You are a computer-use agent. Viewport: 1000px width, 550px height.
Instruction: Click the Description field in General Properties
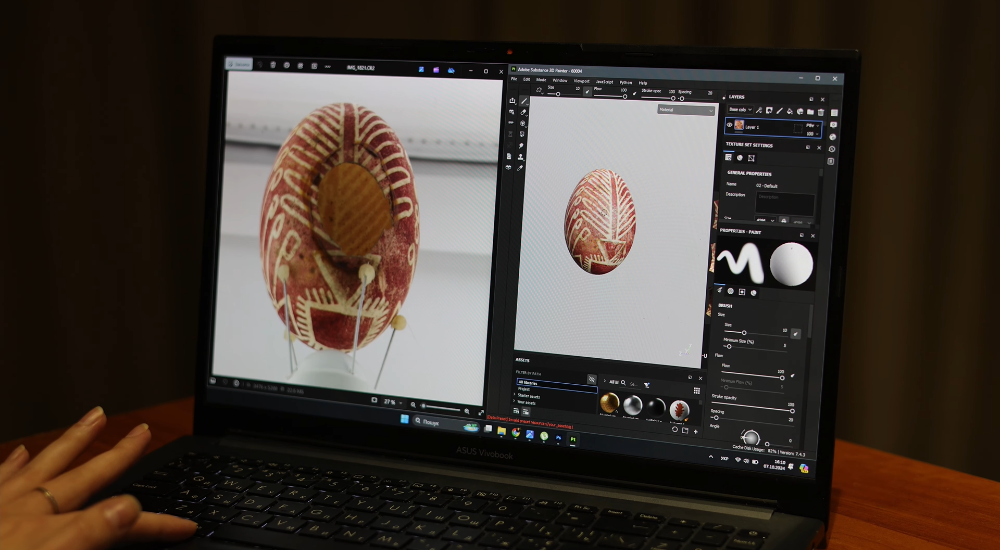(x=785, y=204)
